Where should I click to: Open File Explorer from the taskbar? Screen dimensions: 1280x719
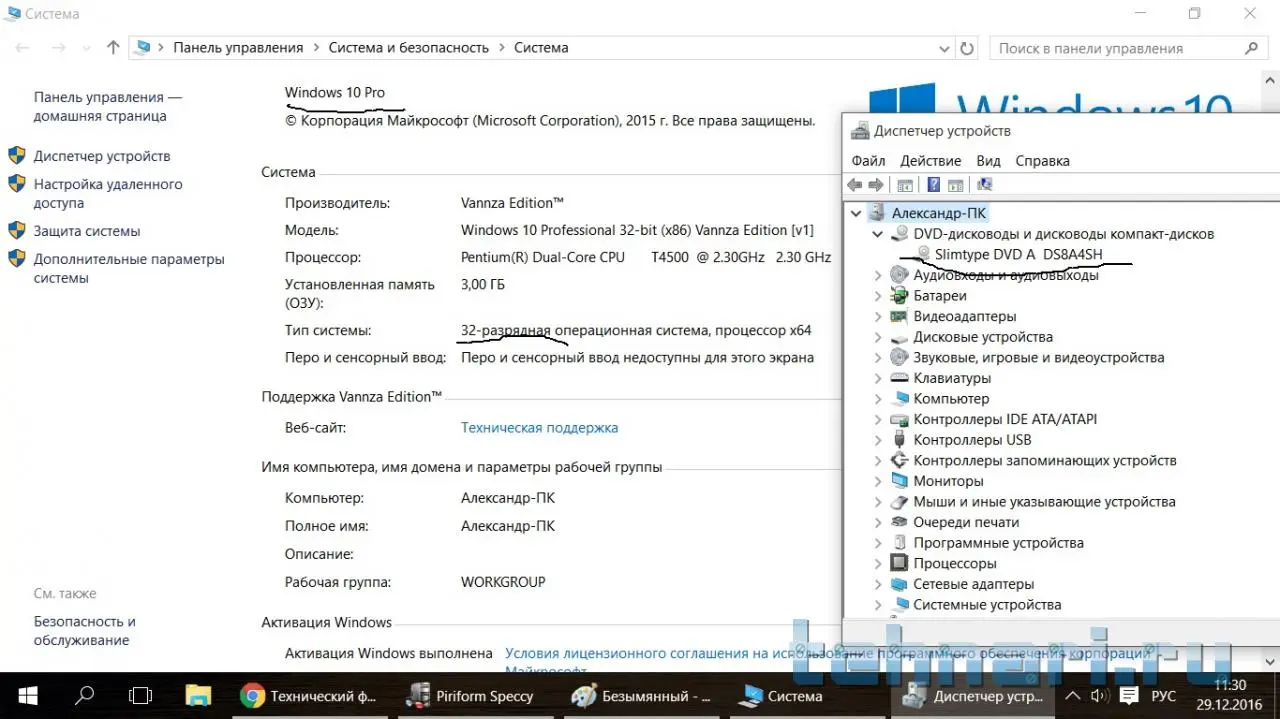pyautogui.click(x=199, y=695)
